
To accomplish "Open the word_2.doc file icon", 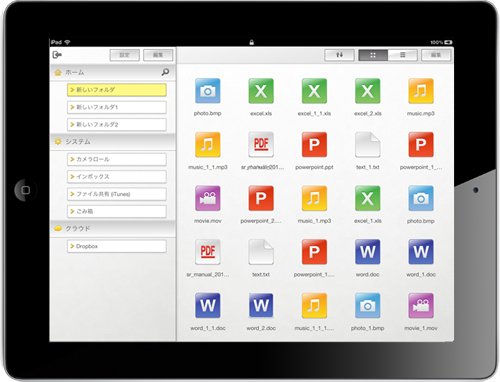I will (x=261, y=306).
